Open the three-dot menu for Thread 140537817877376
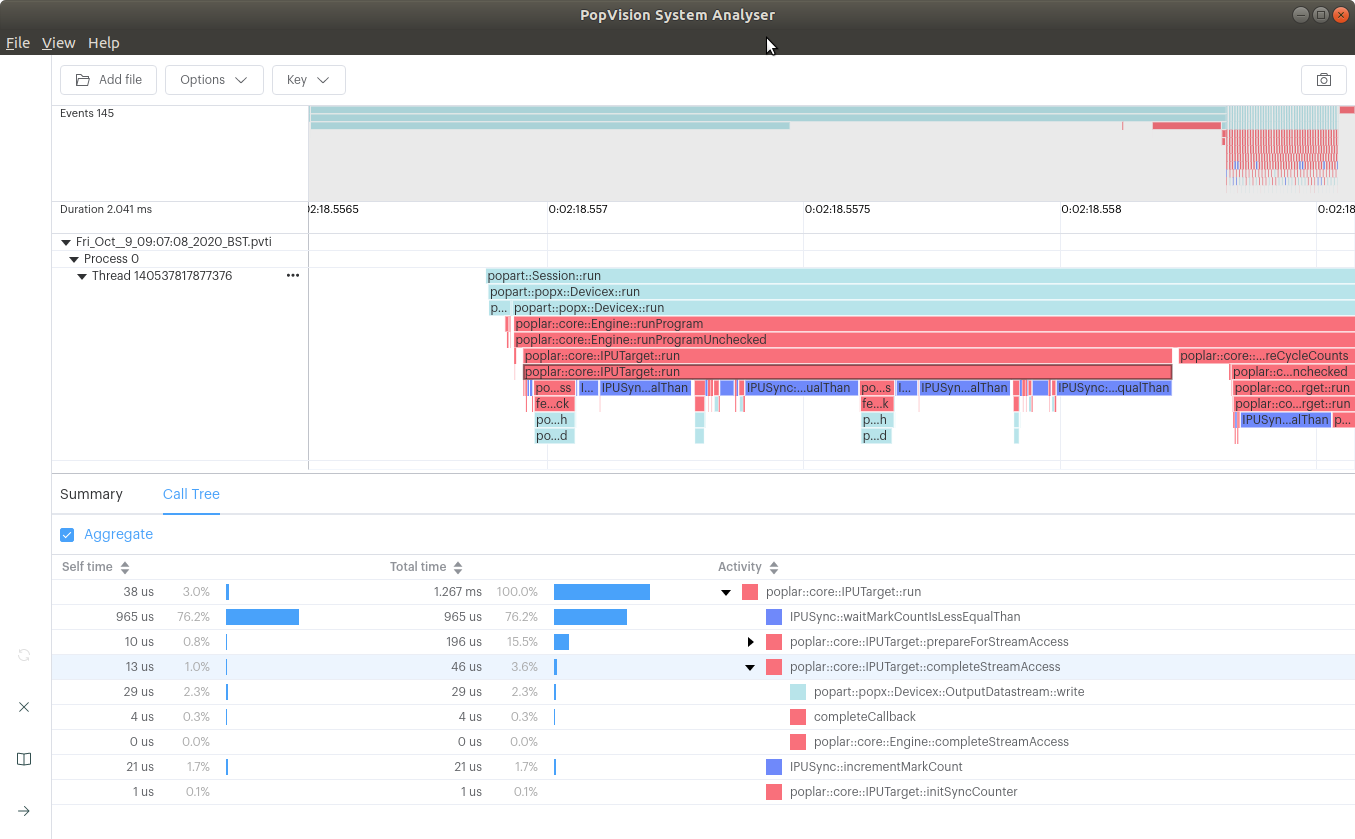 [x=293, y=276]
